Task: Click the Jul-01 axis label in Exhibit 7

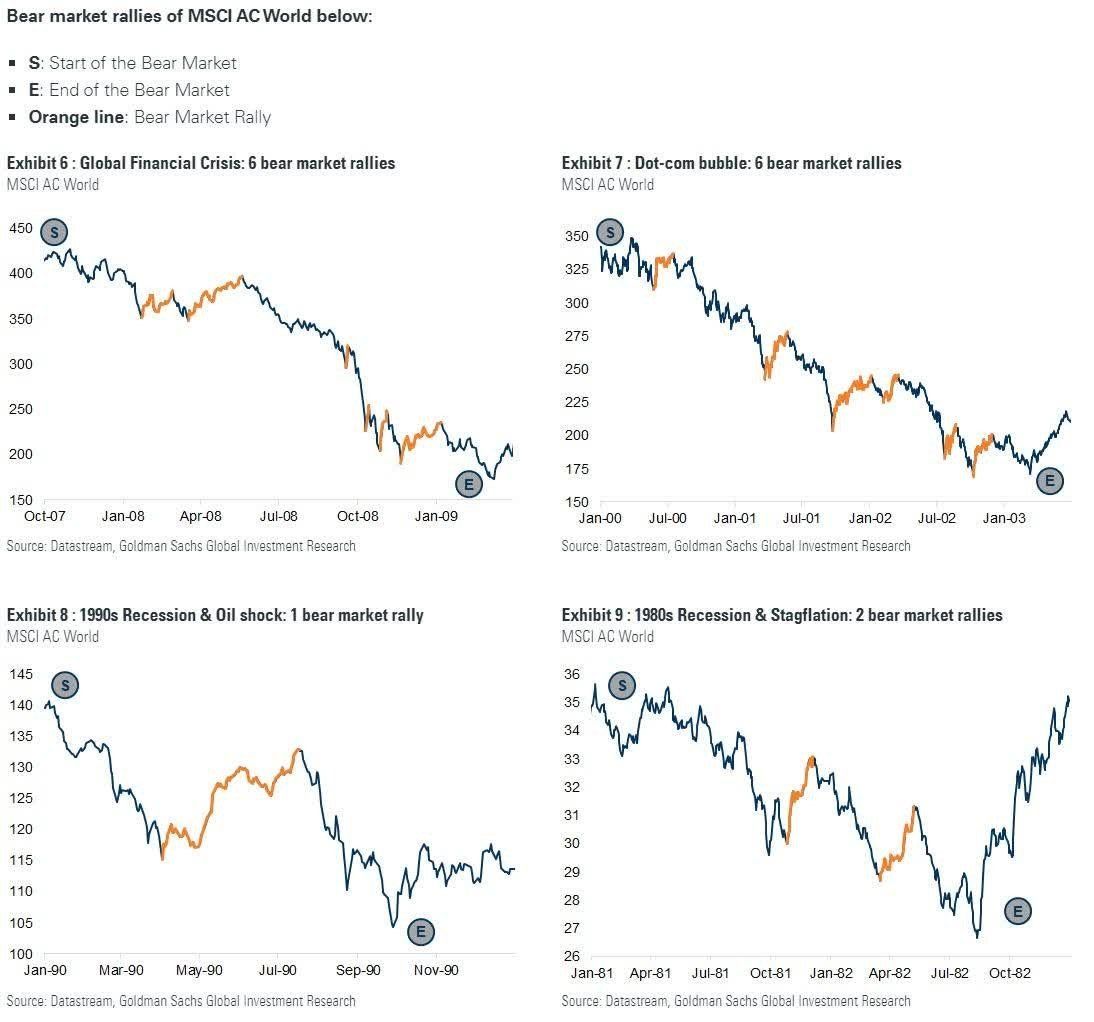Action: (x=801, y=518)
